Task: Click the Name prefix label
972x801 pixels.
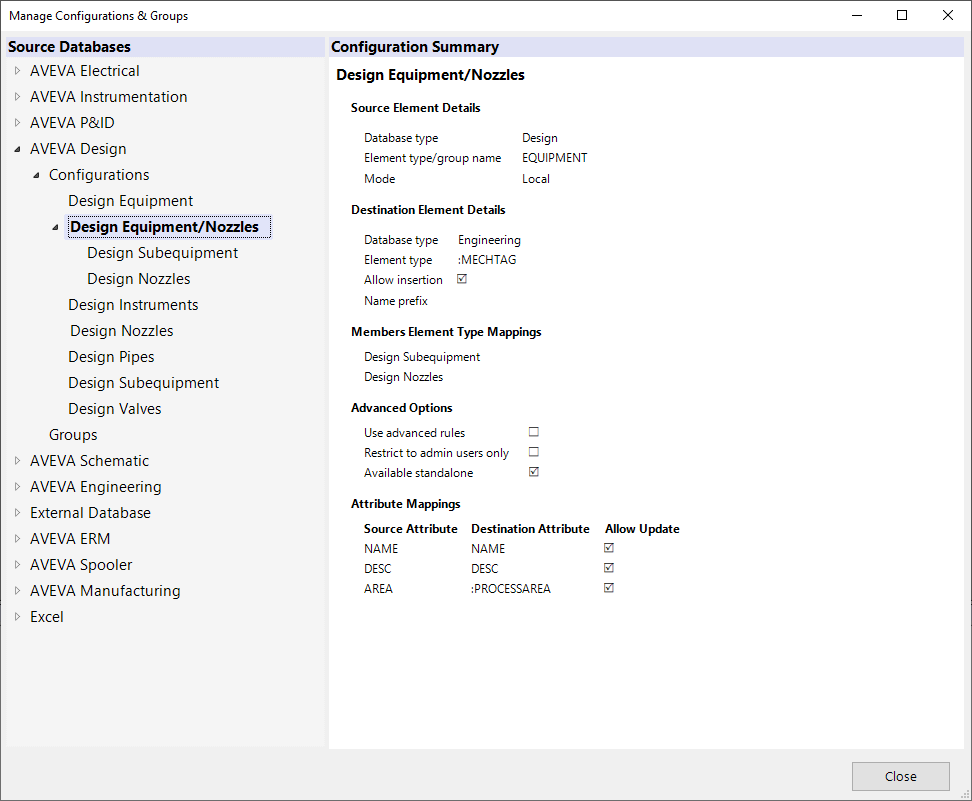Action: point(395,301)
